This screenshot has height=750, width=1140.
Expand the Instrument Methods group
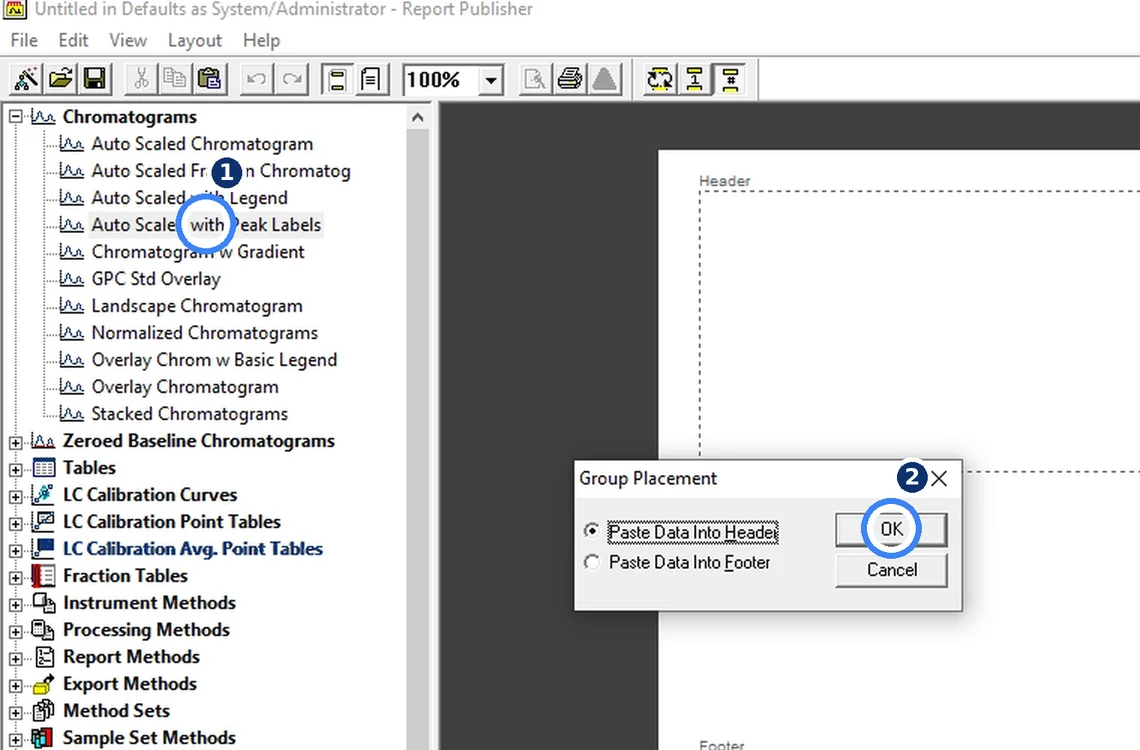pos(15,604)
